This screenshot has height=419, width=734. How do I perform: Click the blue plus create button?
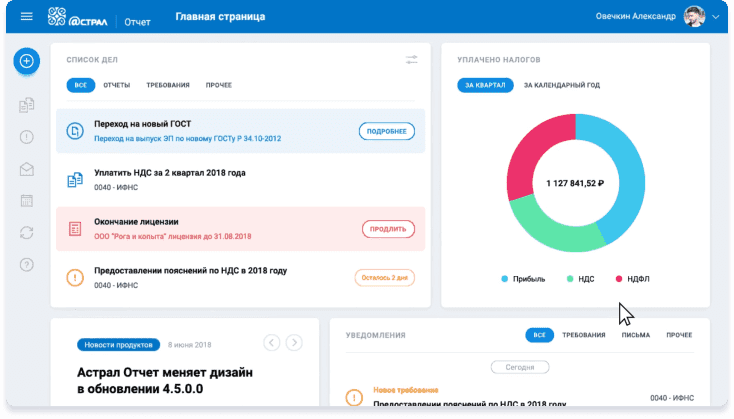click(x=27, y=61)
